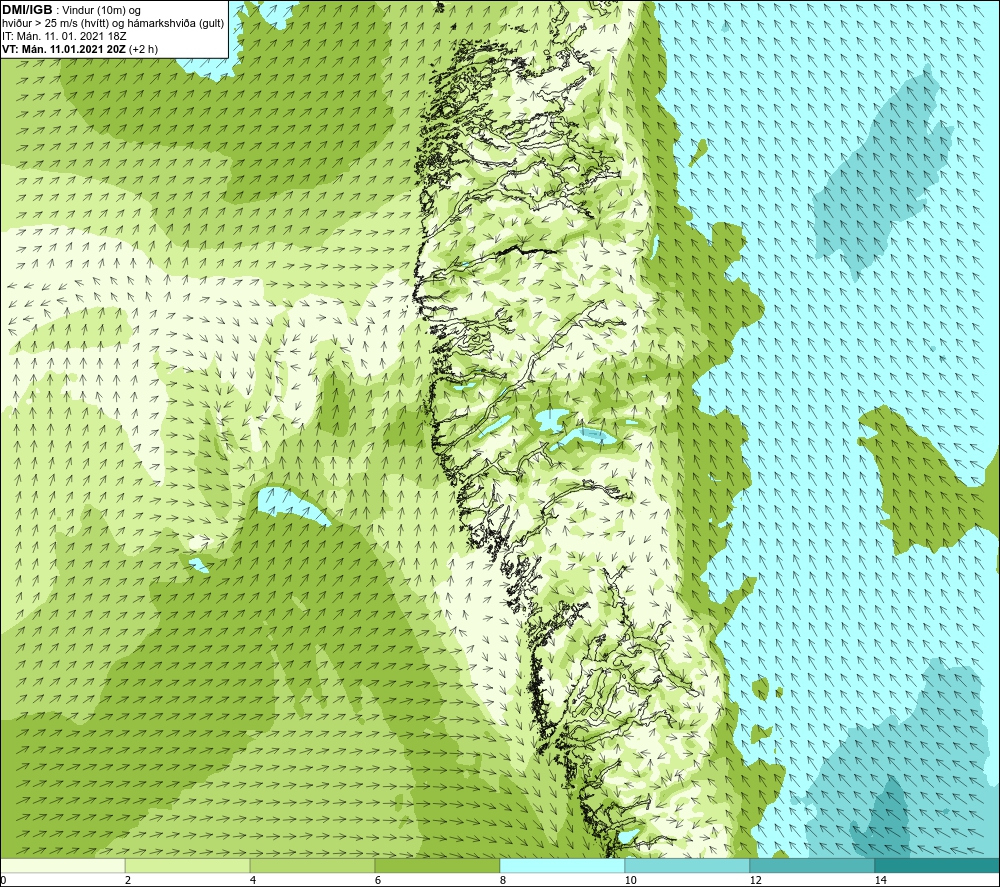Click the 6–8 m/s dark green band
The image size is (1000, 887).
(x=438, y=866)
